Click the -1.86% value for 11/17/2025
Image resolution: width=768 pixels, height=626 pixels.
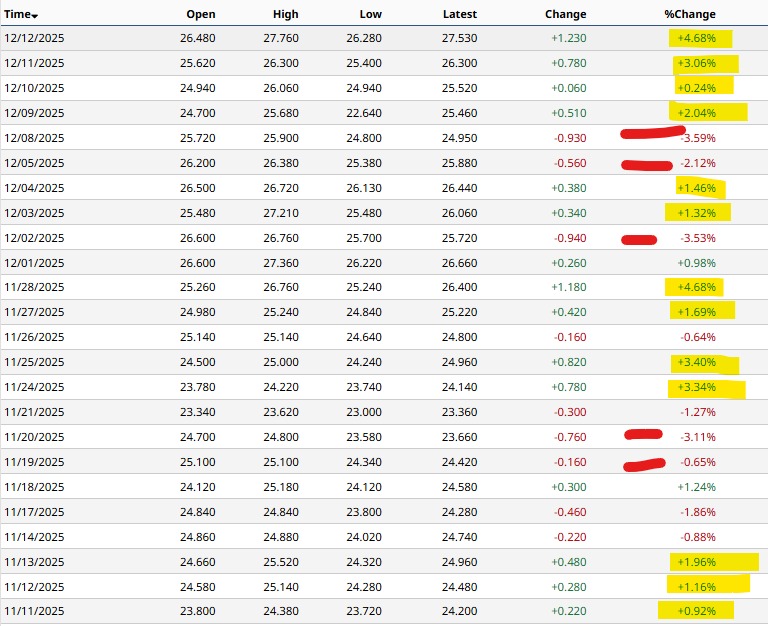click(x=697, y=512)
